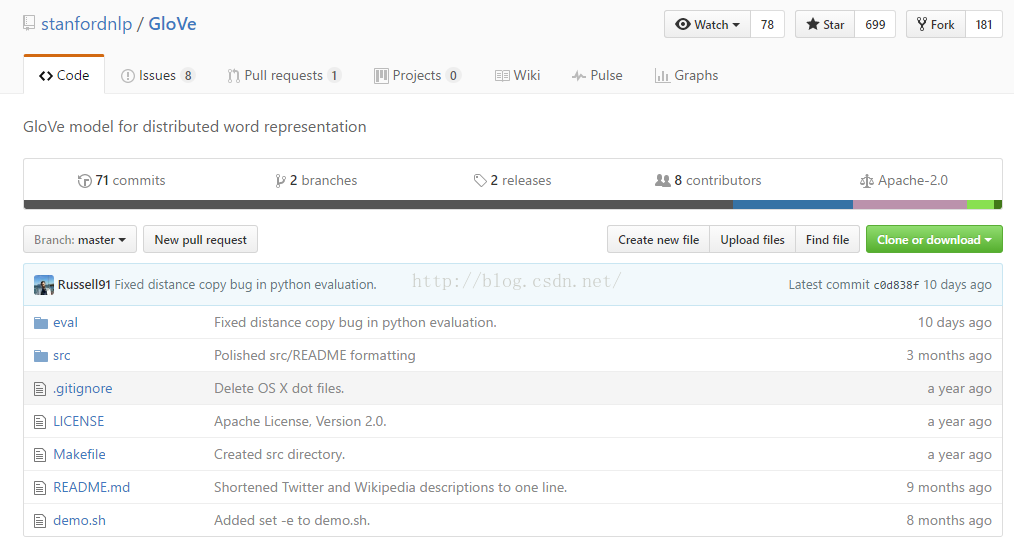Image resolution: width=1014 pixels, height=541 pixels.
Task: Click the watchers count 78
Action: [x=767, y=25]
